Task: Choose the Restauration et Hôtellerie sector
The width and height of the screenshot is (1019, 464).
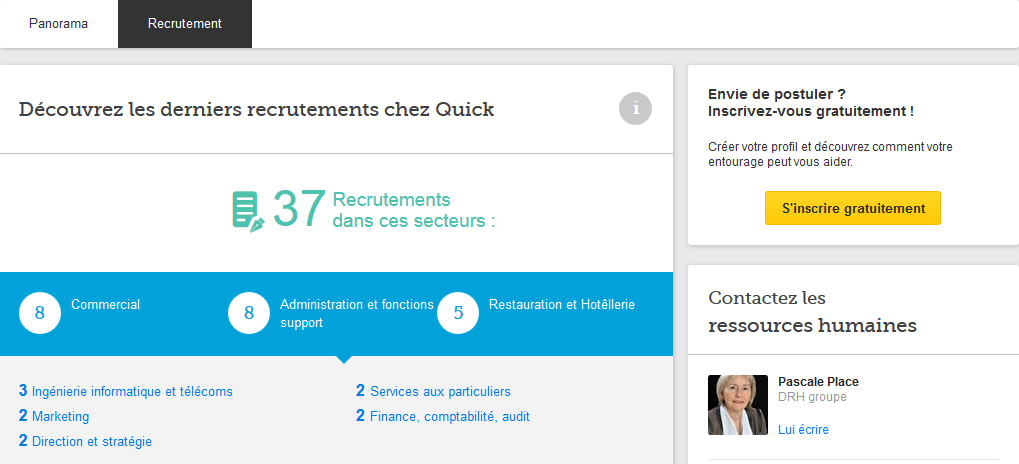Action: 562,305
